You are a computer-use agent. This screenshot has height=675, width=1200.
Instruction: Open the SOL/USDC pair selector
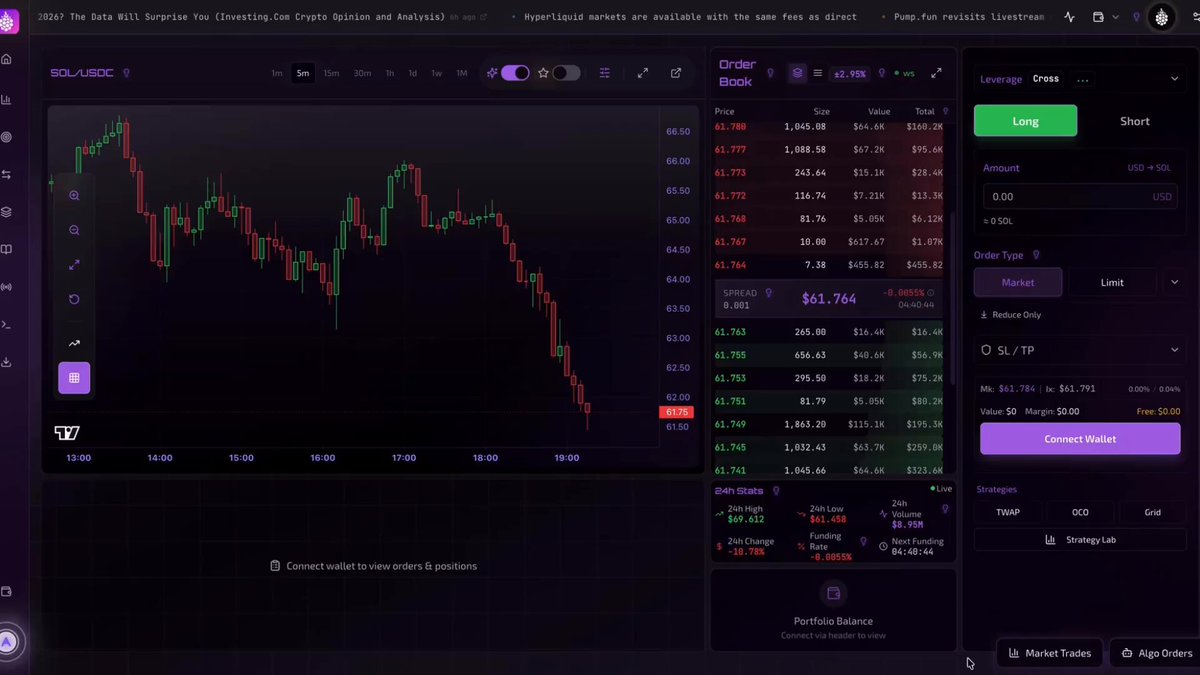pyautogui.click(x=82, y=73)
